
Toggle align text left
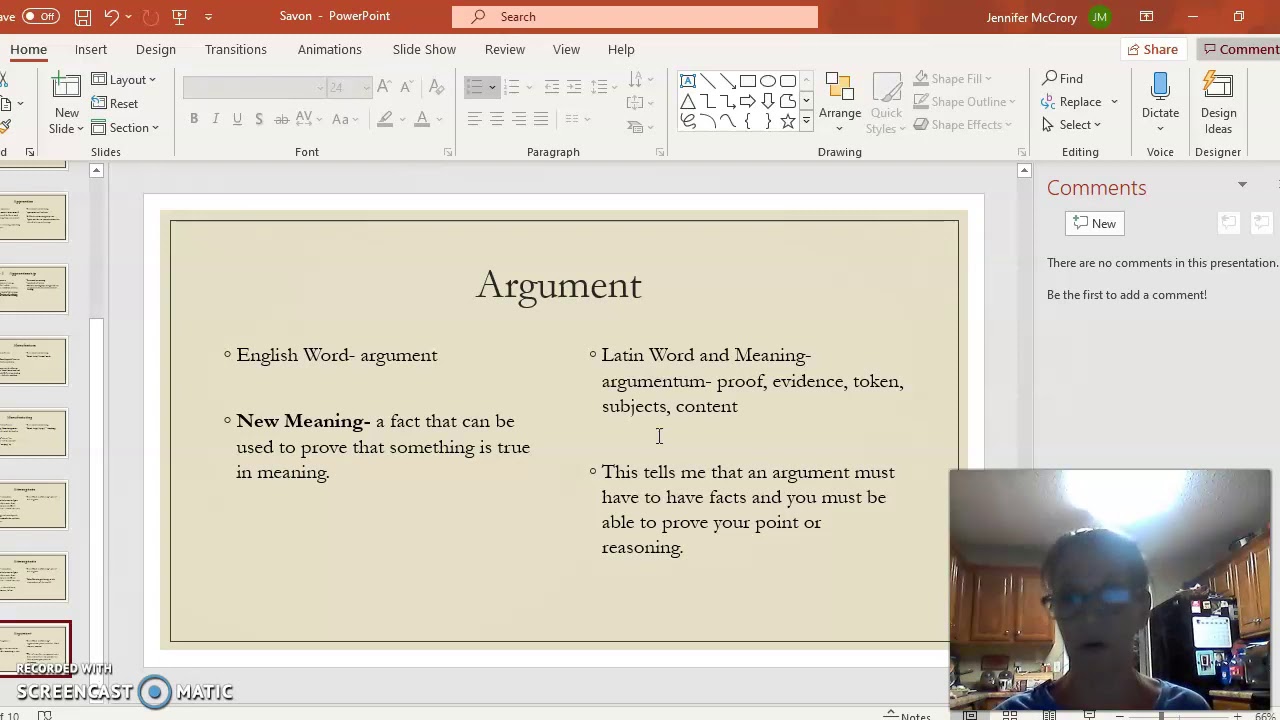[475, 119]
